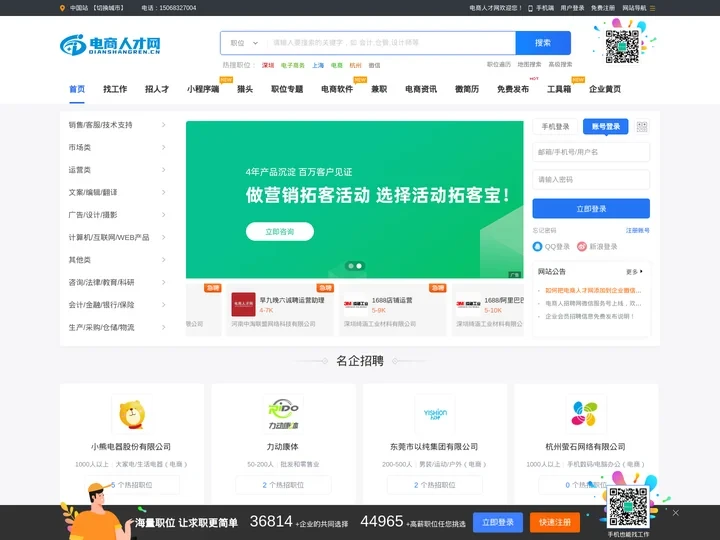This screenshot has width=720, height=540.
Task: Open the 招人才 nav item
Action: click(x=157, y=89)
